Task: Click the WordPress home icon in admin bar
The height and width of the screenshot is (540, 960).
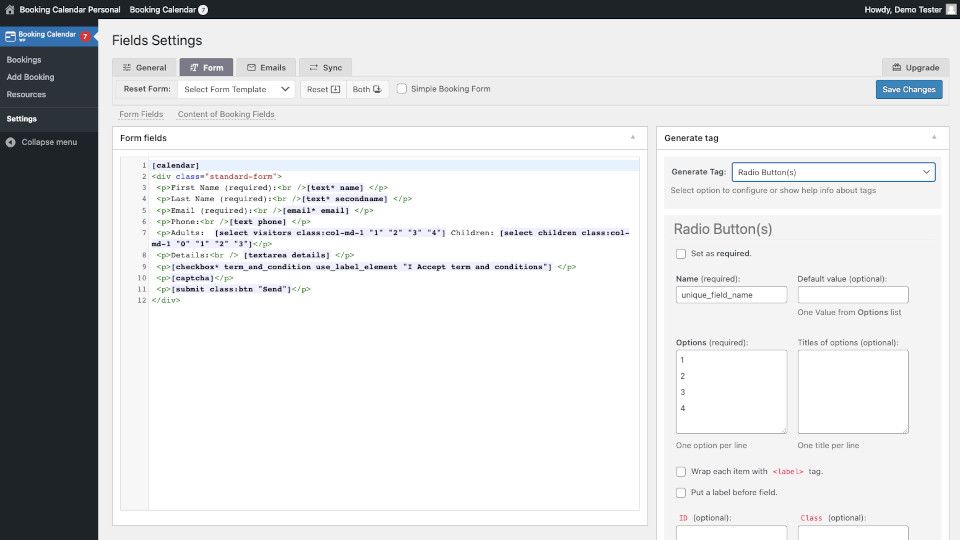Action: [x=10, y=9]
